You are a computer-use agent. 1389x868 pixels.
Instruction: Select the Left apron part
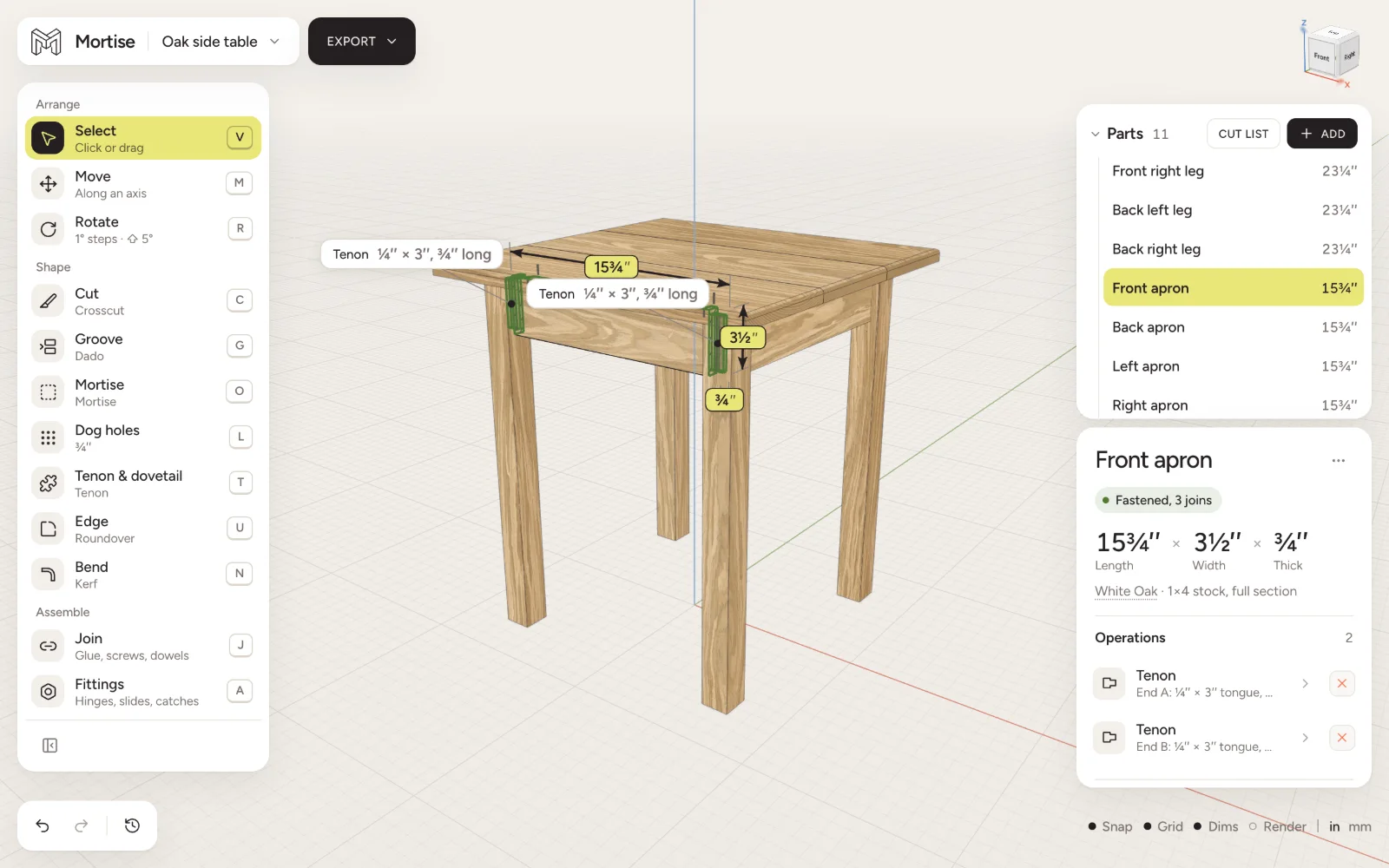(1233, 366)
